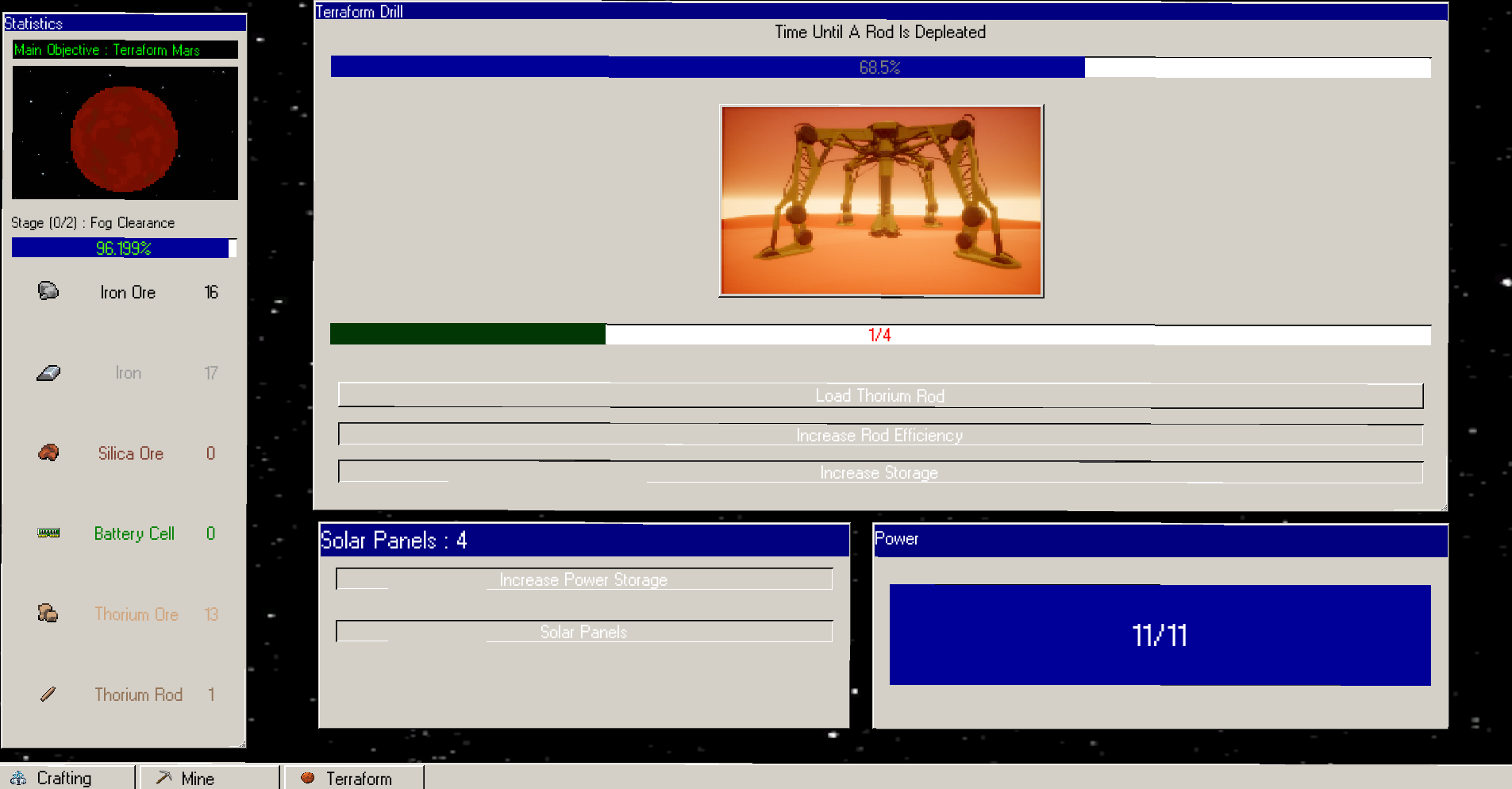1512x789 pixels.
Task: Click the Iron ingot icon
Action: (48, 372)
